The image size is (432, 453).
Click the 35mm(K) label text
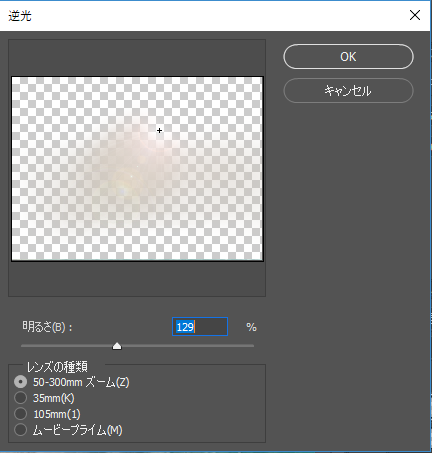pos(54,398)
